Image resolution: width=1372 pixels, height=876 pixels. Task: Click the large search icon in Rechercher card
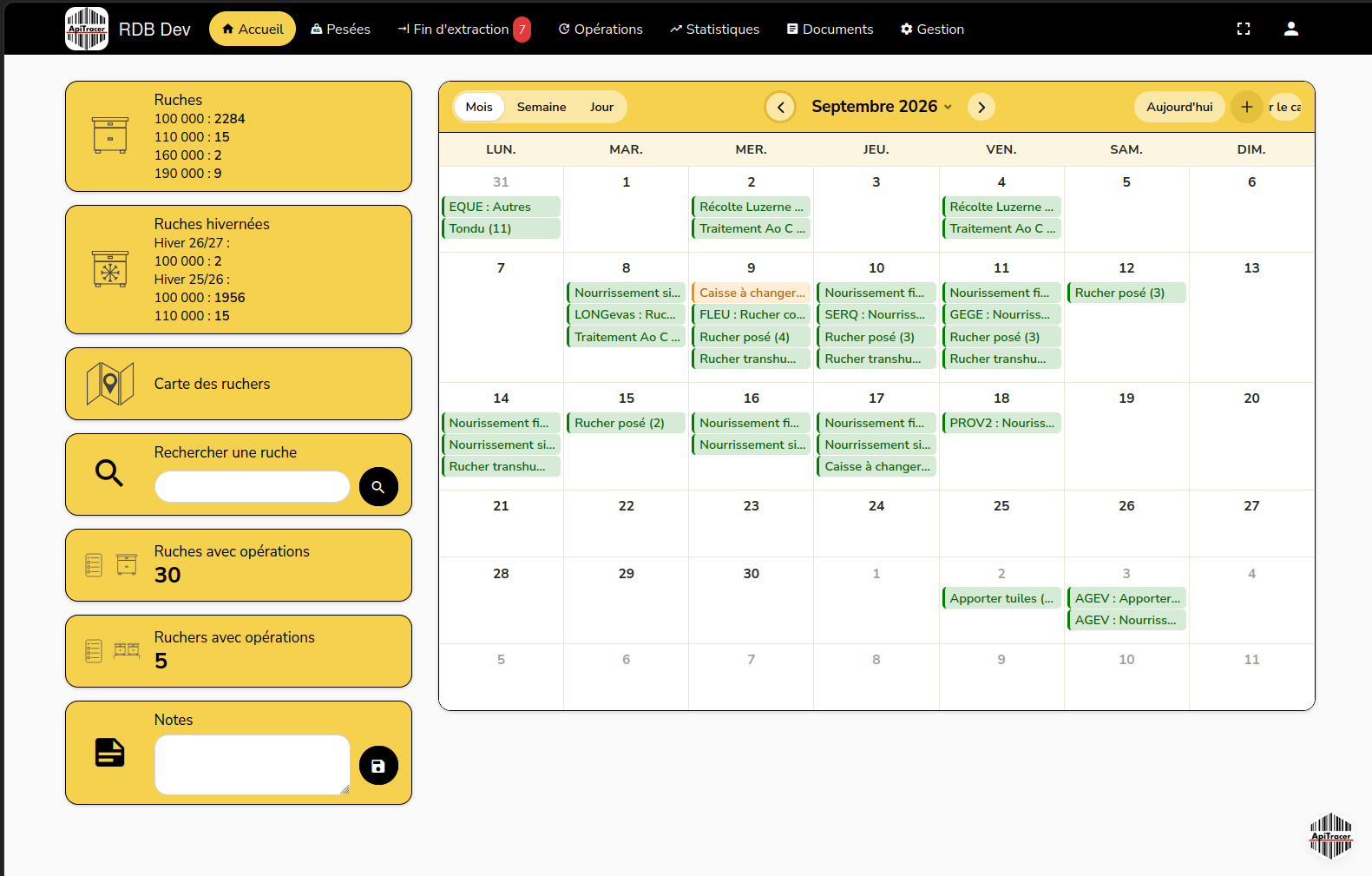pyautogui.click(x=109, y=473)
